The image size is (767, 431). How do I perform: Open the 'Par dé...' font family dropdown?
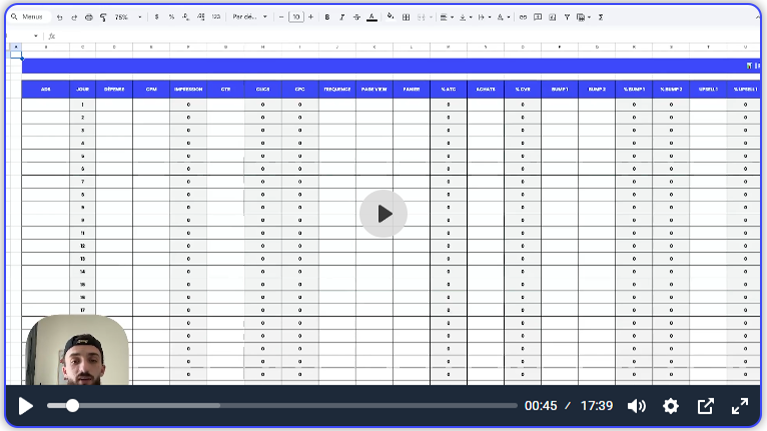tap(249, 17)
